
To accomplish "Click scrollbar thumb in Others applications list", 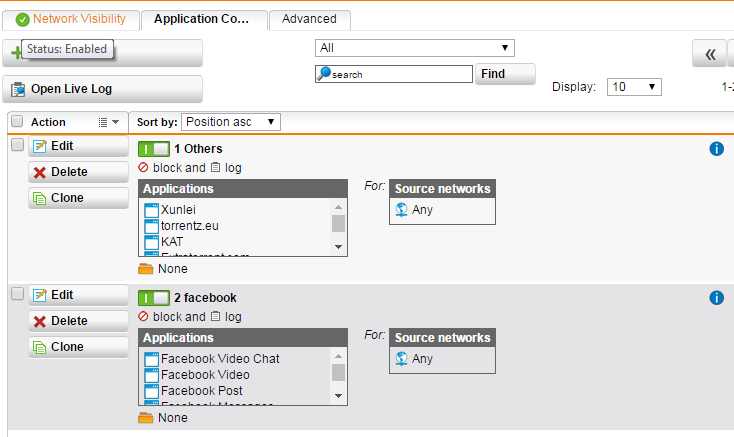I will pos(338,223).
